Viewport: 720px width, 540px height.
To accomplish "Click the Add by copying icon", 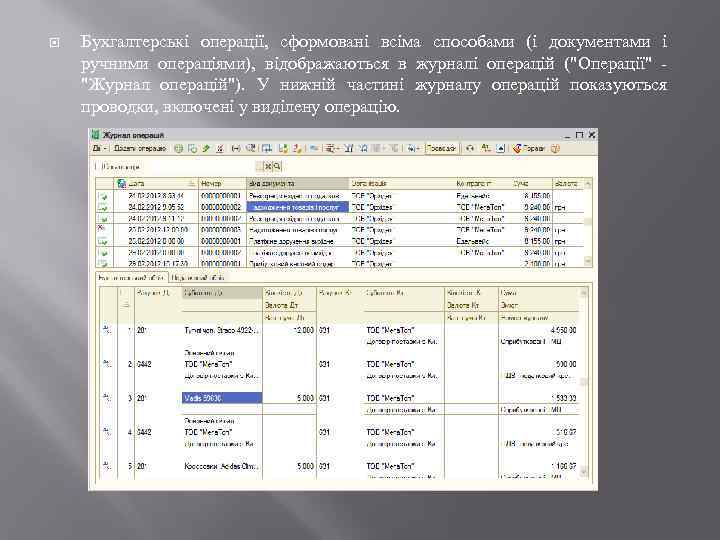I will pos(192,149).
